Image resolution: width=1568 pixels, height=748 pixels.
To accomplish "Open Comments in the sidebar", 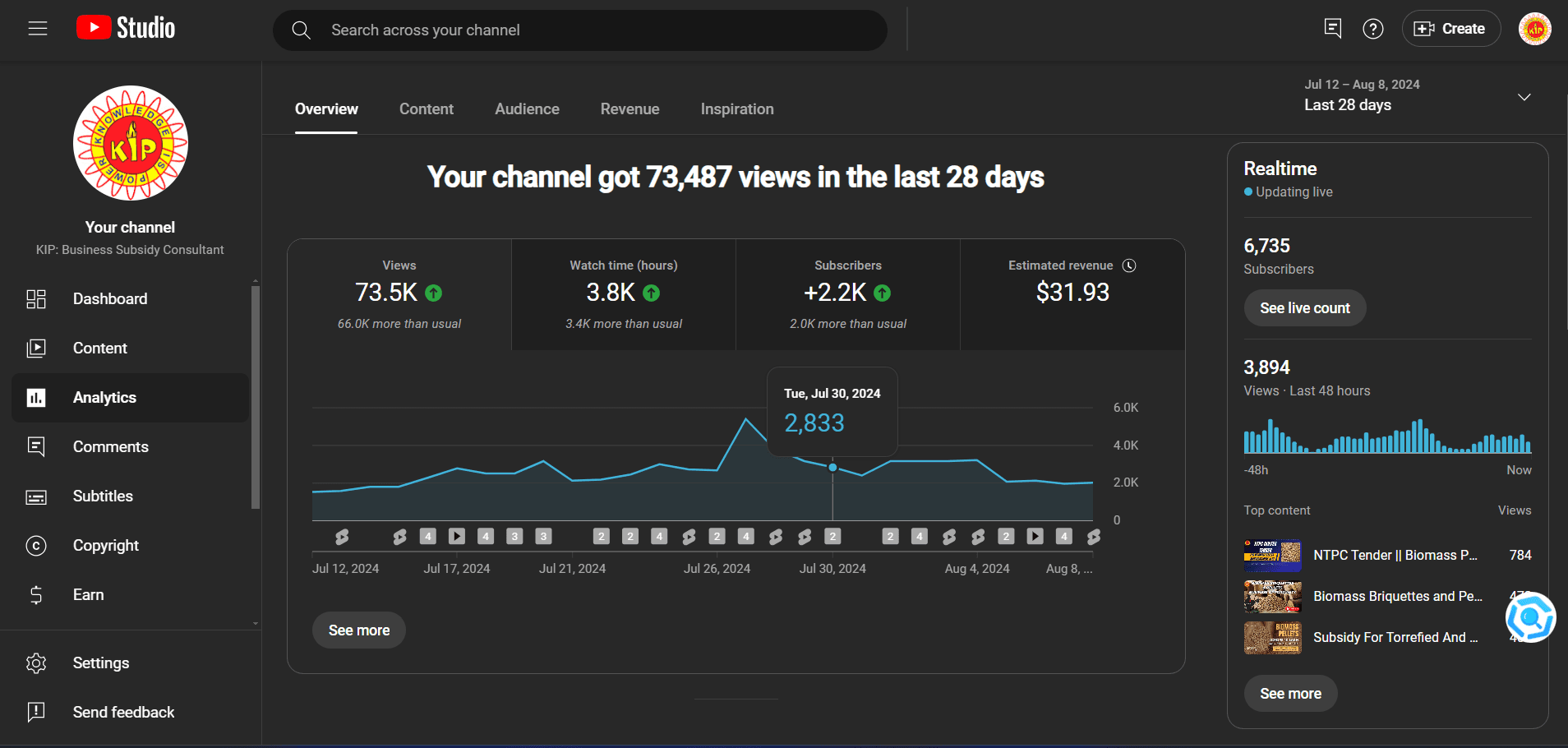I will [x=130, y=447].
